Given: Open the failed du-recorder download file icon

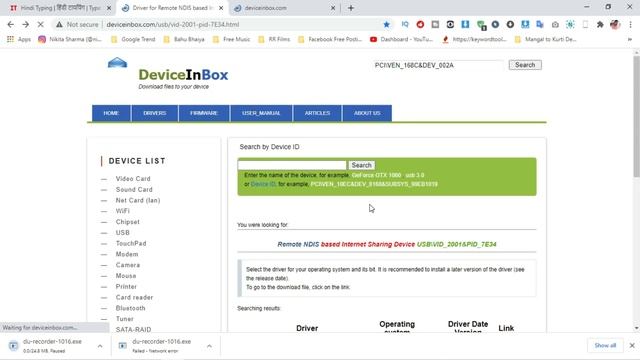Looking at the screenshot, I should [x=122, y=346].
